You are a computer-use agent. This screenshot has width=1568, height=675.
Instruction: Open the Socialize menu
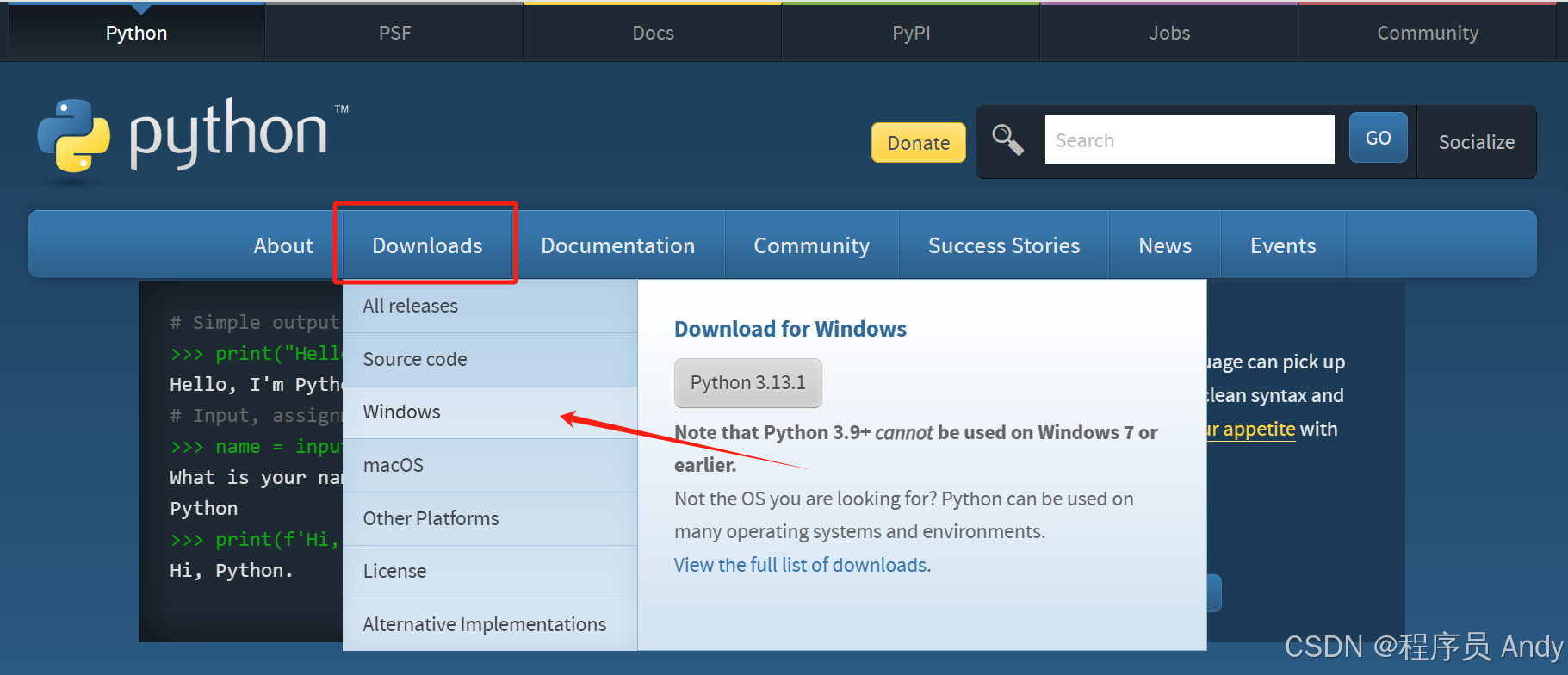click(1477, 142)
